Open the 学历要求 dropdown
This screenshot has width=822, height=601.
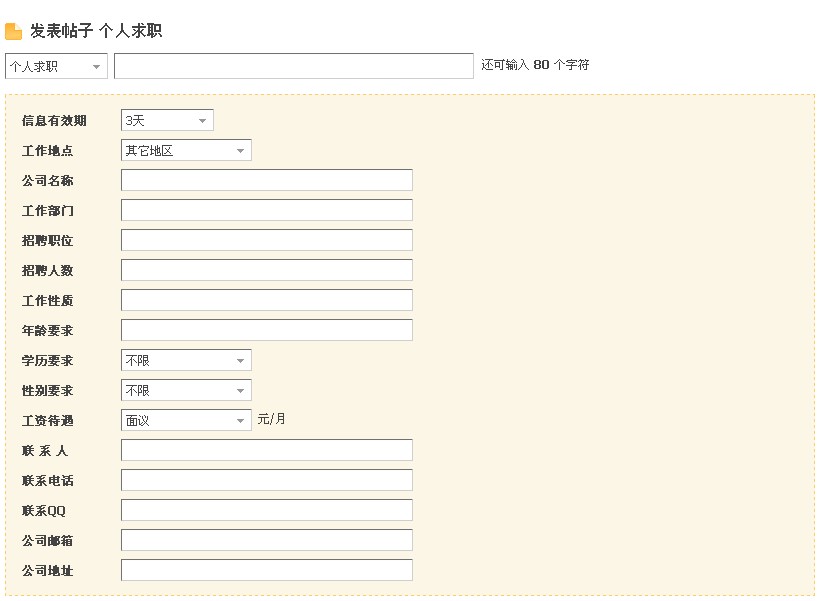[x=186, y=361]
